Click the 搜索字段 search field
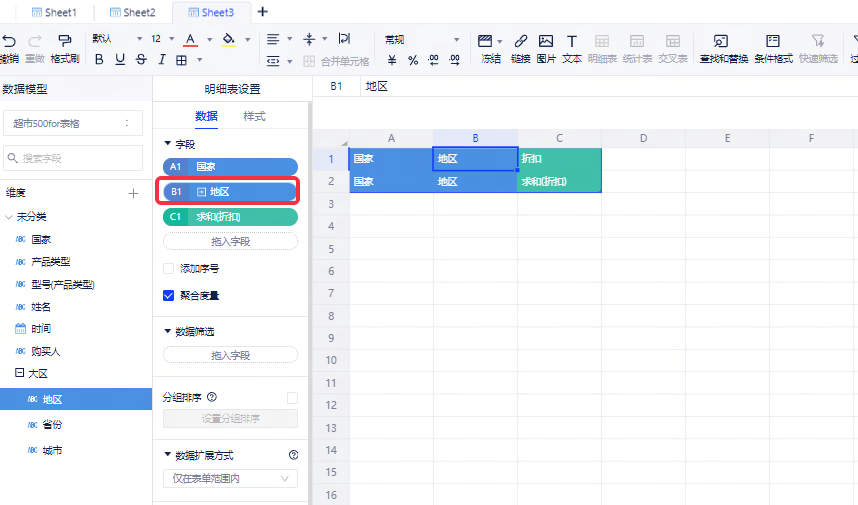Image resolution: width=858 pixels, height=505 pixels. click(x=73, y=158)
